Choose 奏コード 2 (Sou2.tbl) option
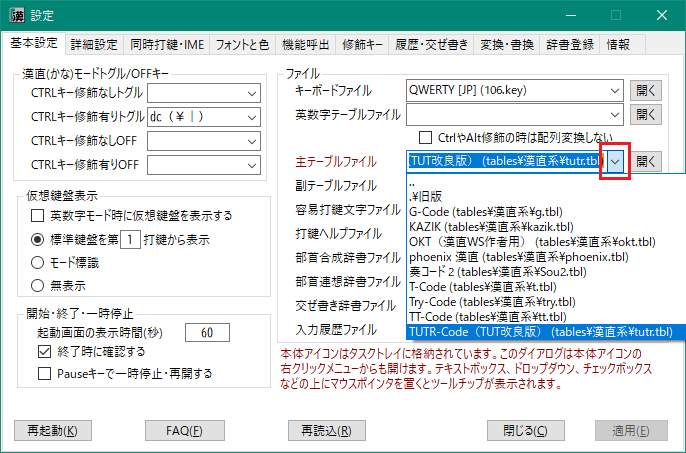Image resolution: width=686 pixels, height=453 pixels. click(x=546, y=272)
